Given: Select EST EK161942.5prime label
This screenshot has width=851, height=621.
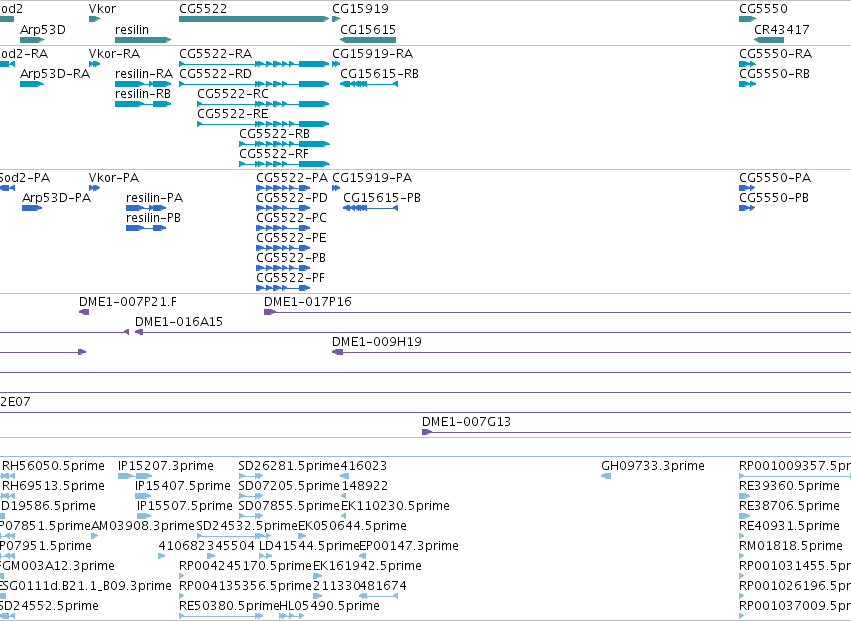Looking at the screenshot, I should click(367, 566).
